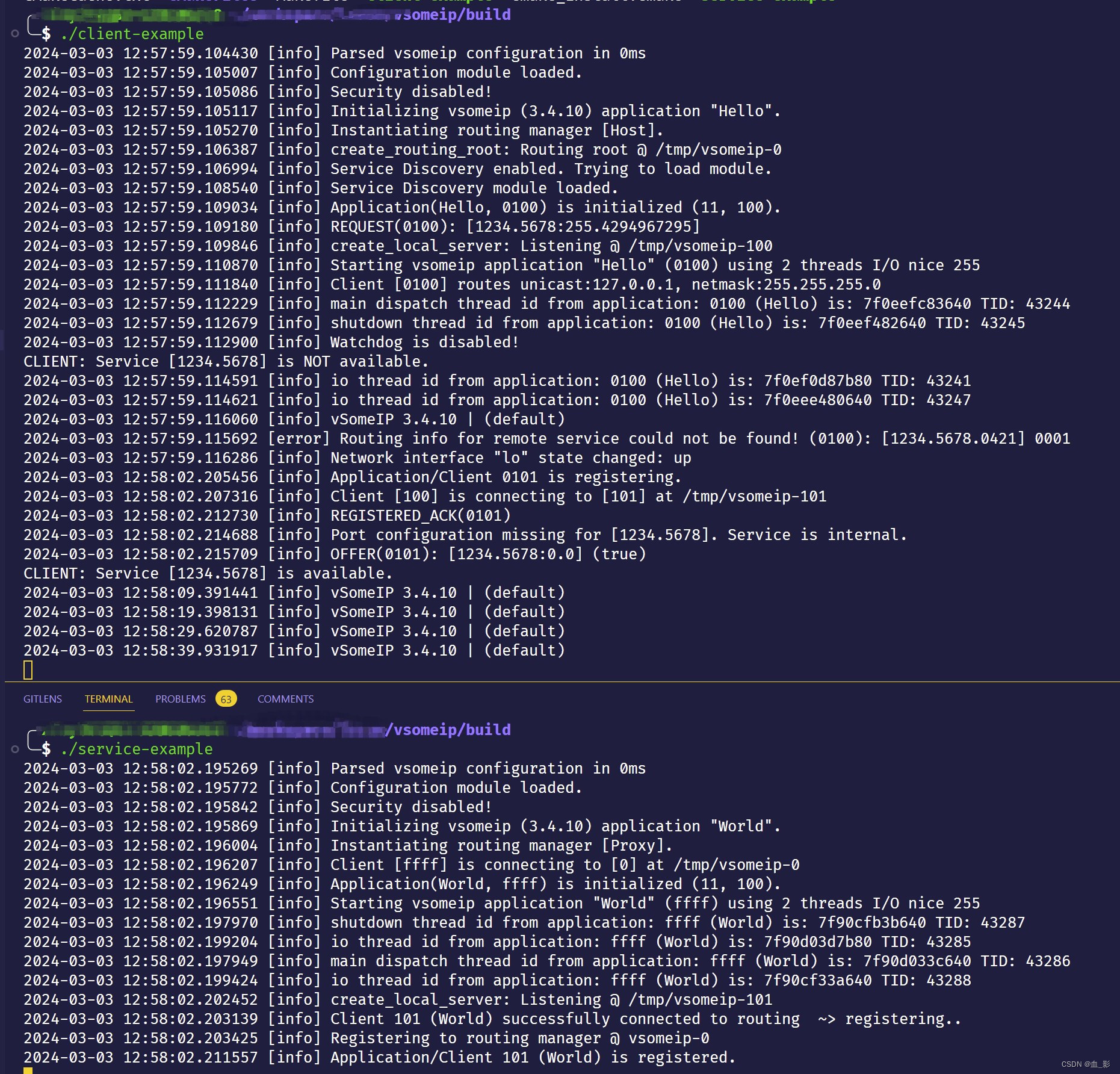Click the 'Security disabled!' line in client terminal
Viewport: 1120px width, 1074px height.
coord(258,92)
